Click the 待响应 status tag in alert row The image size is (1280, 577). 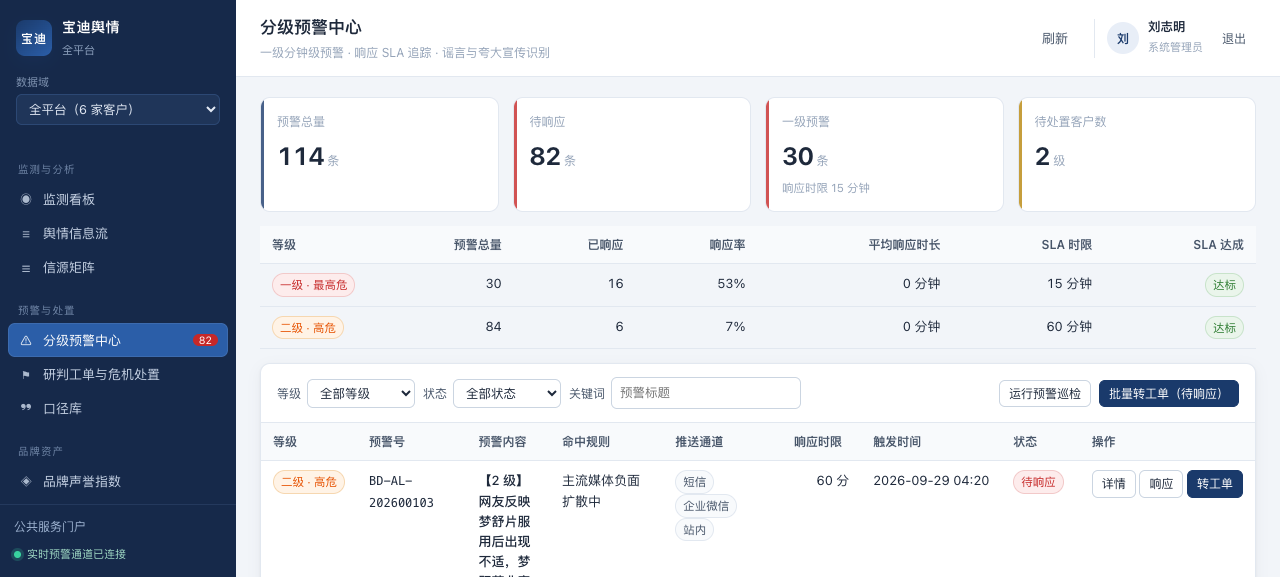tap(1038, 482)
